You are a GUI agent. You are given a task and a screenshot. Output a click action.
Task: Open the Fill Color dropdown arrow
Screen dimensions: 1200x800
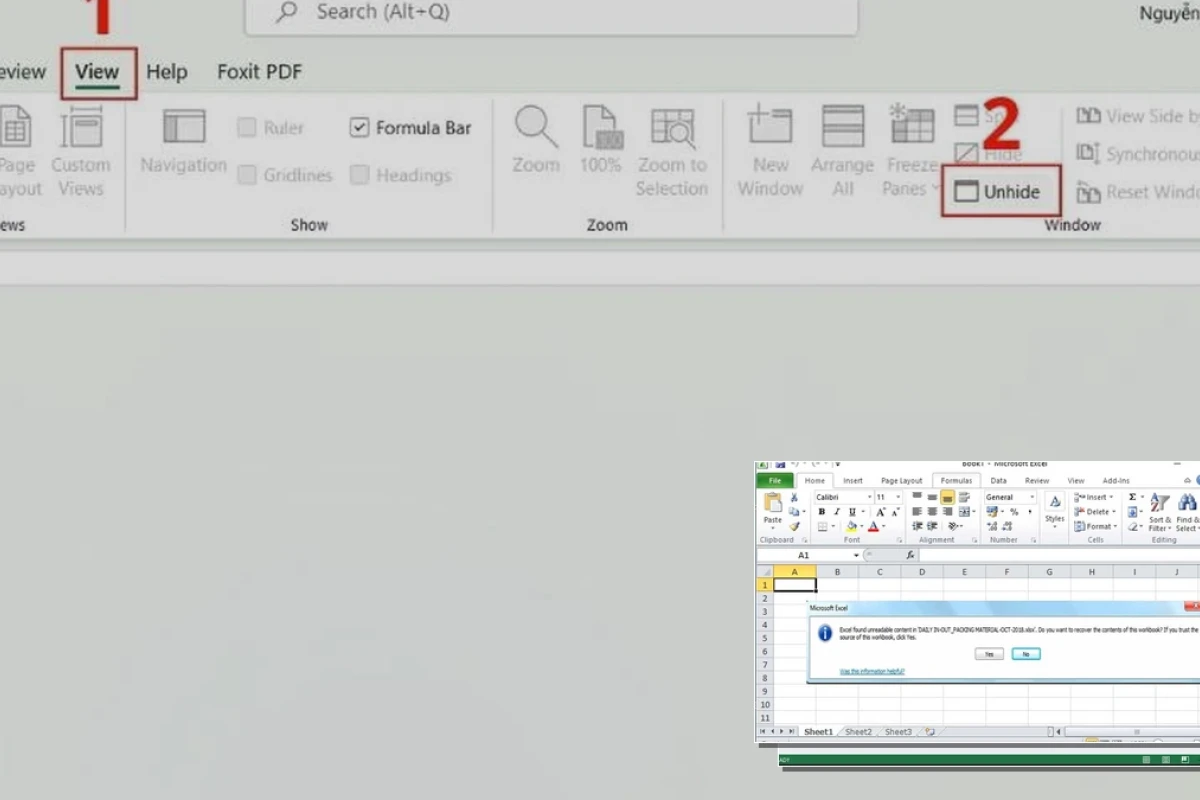click(862, 527)
